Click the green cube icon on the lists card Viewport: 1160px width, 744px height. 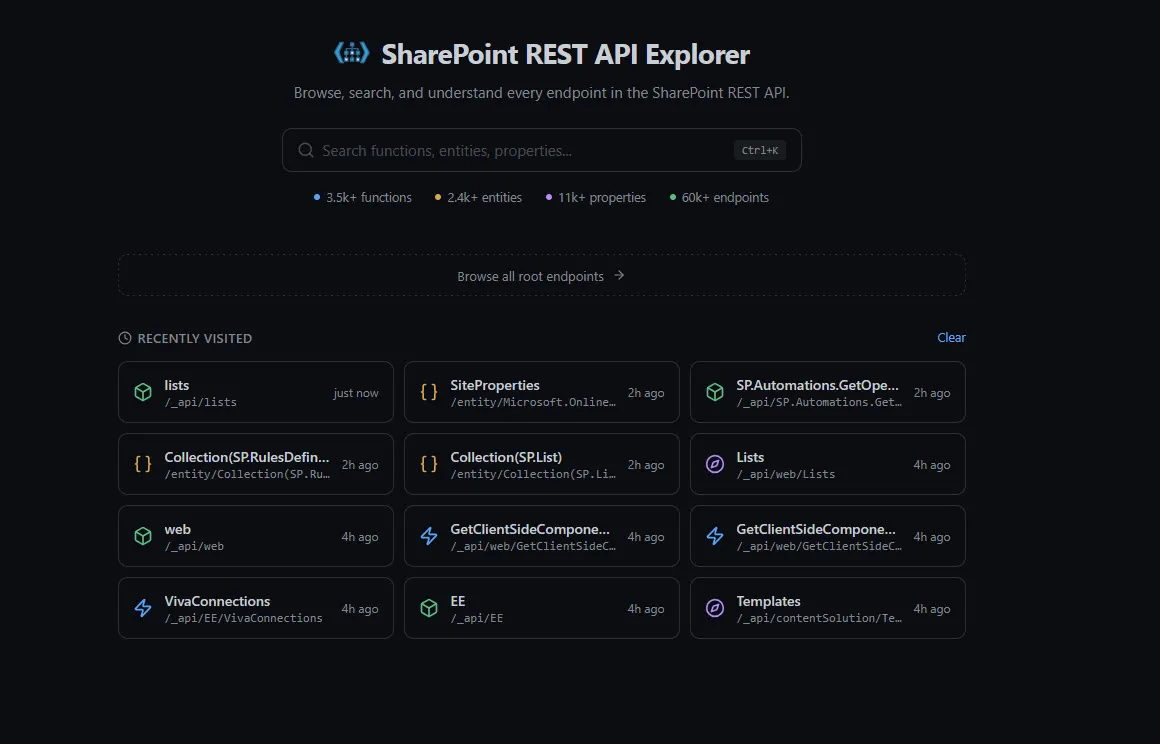(x=143, y=392)
